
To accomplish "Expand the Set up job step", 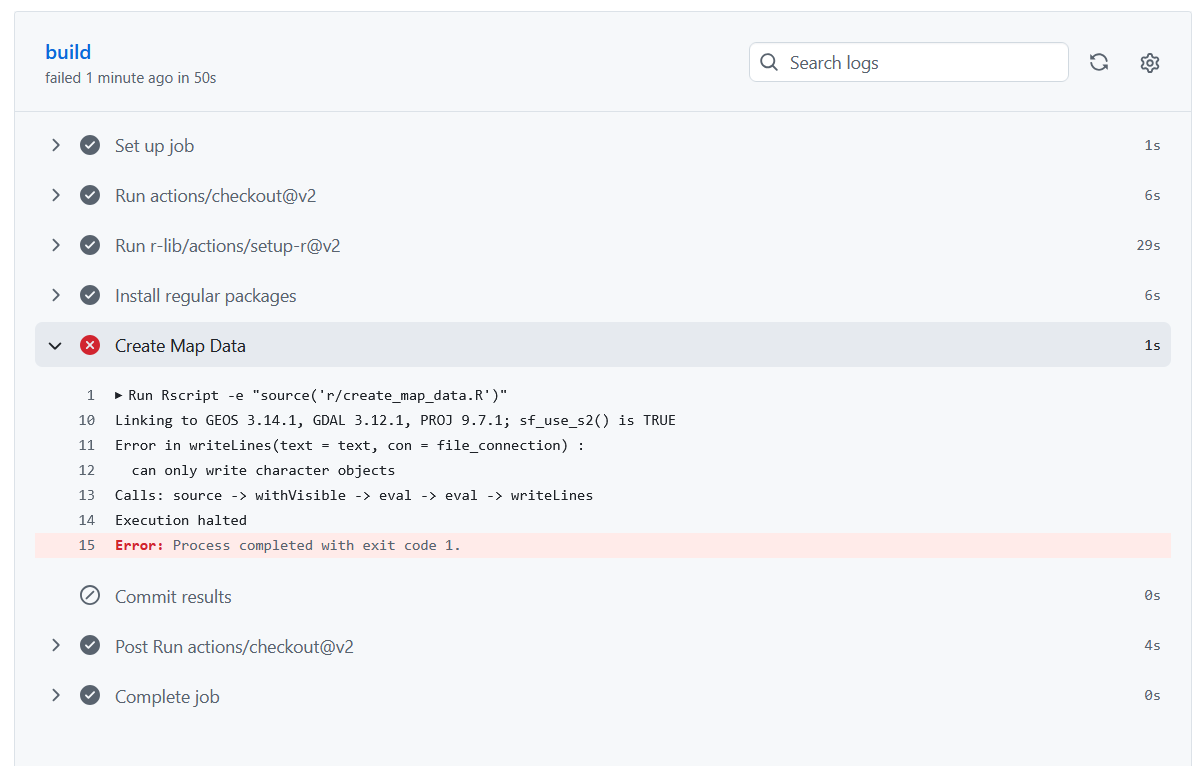I will [56, 146].
